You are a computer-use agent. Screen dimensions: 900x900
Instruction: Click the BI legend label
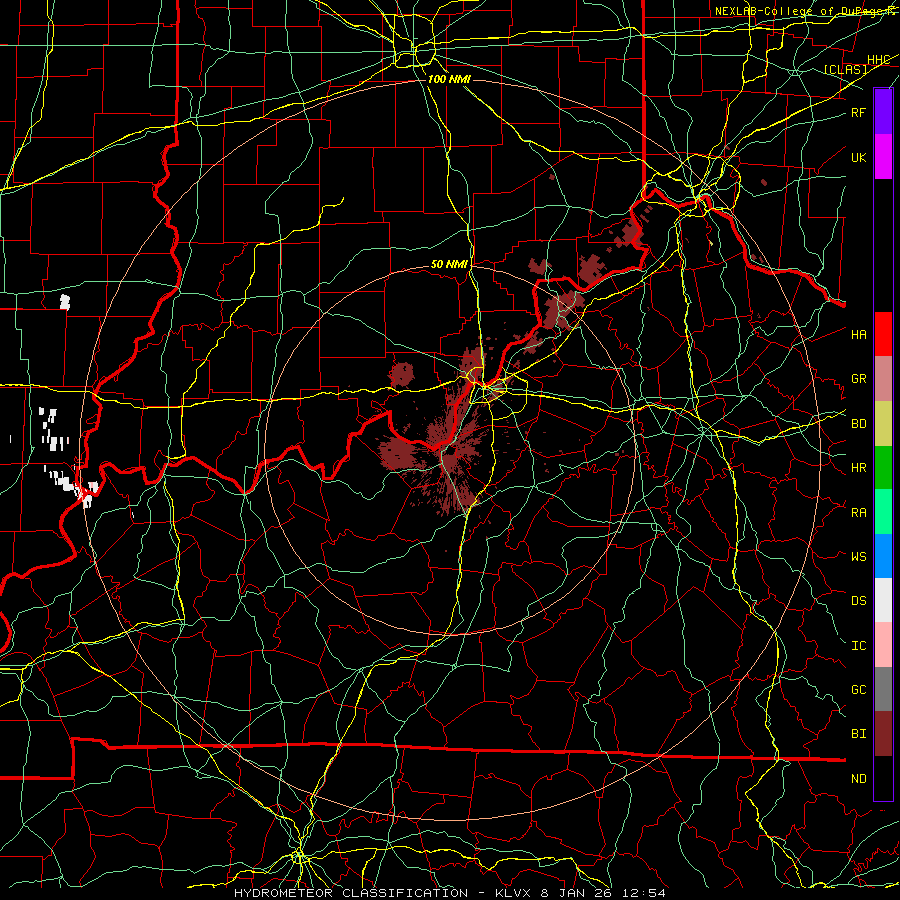tap(859, 734)
